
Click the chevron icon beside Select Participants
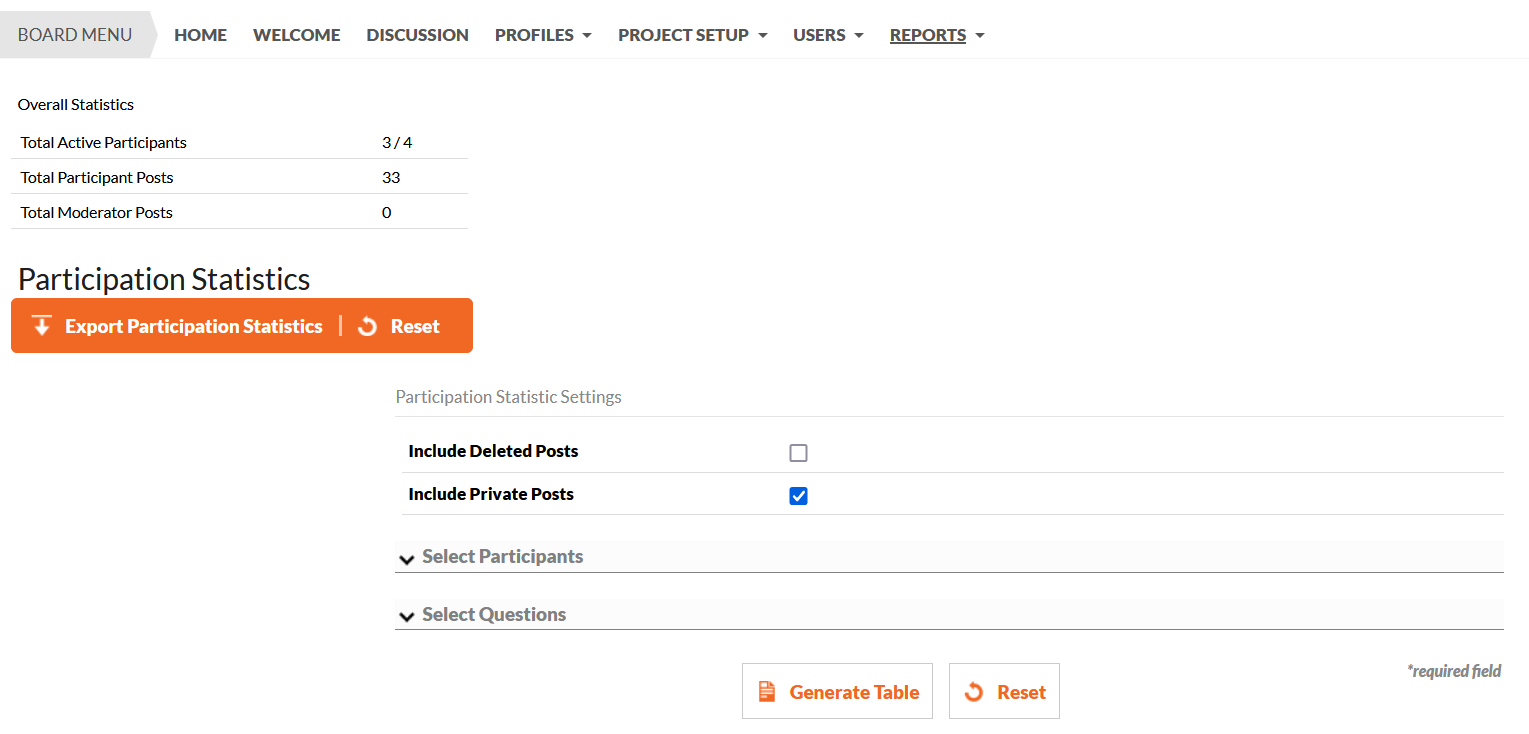click(x=407, y=559)
